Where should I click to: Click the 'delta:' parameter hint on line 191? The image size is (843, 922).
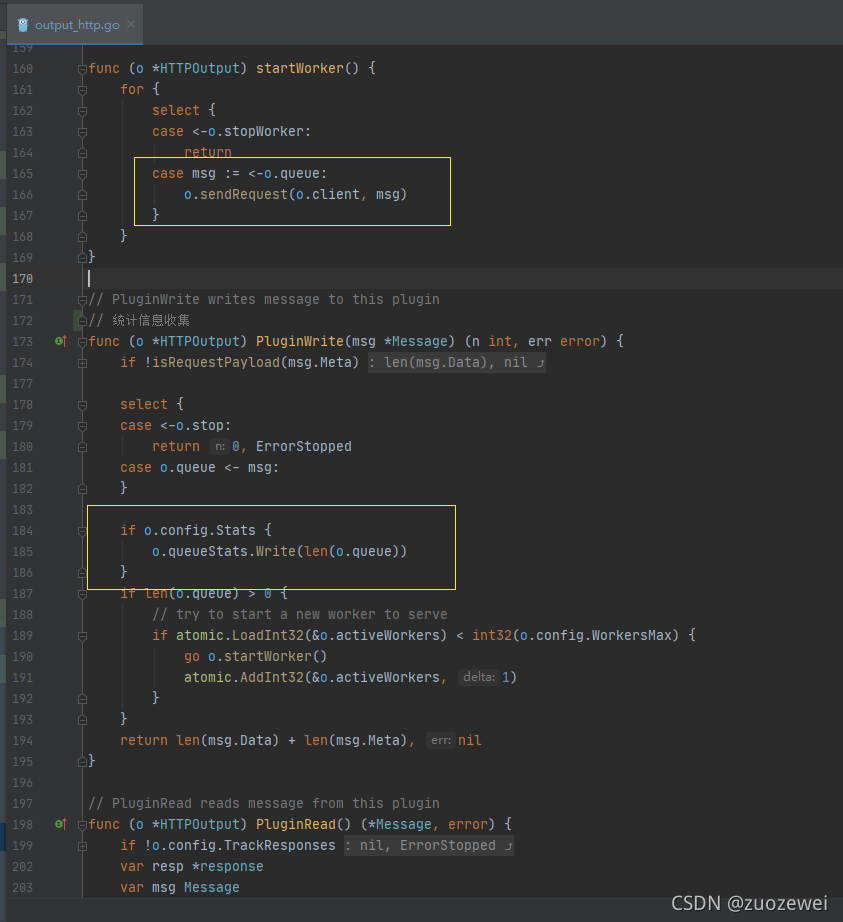click(479, 677)
